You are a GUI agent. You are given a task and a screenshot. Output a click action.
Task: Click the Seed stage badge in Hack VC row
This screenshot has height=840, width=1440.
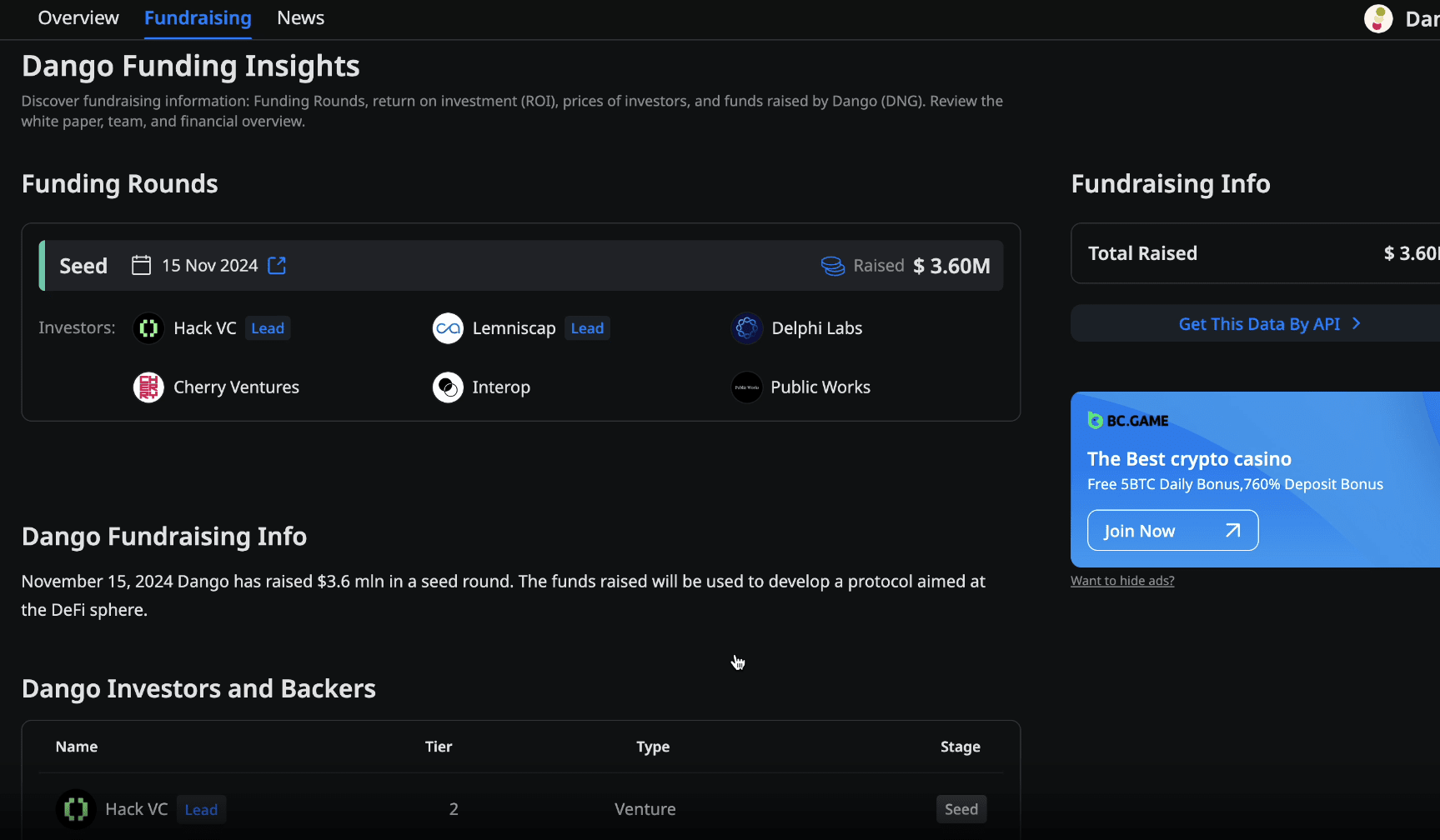pos(961,809)
